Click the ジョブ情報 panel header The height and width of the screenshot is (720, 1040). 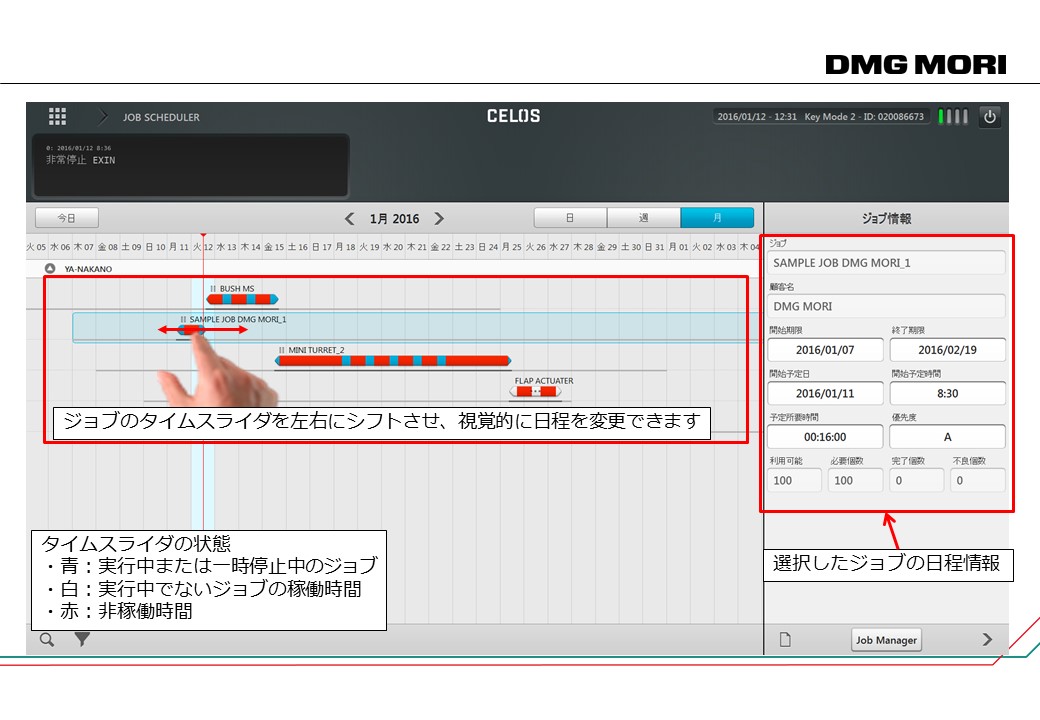coord(886,219)
